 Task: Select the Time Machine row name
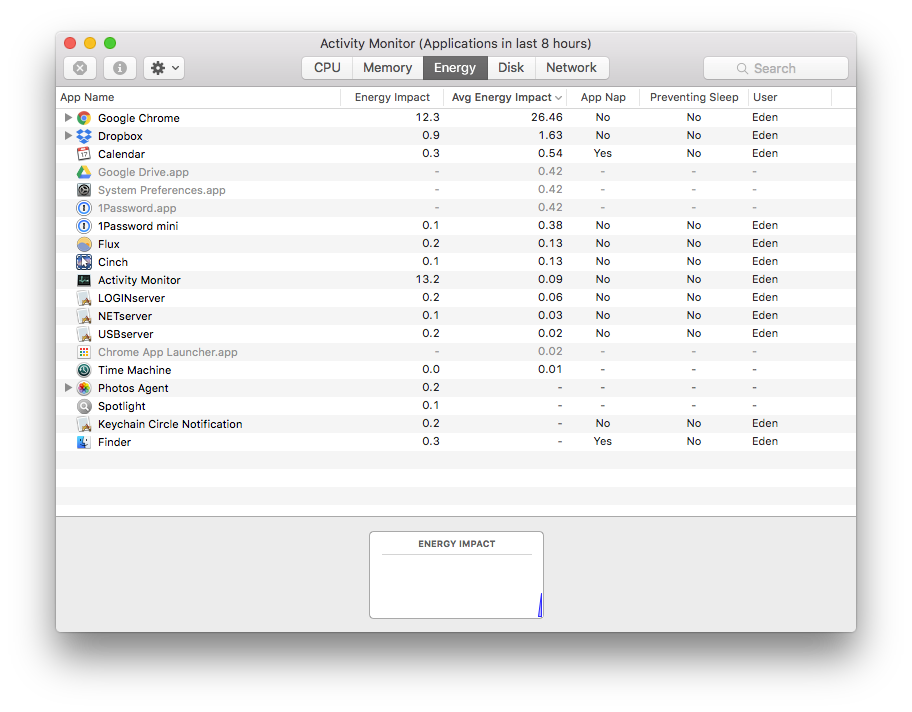[x=134, y=370]
